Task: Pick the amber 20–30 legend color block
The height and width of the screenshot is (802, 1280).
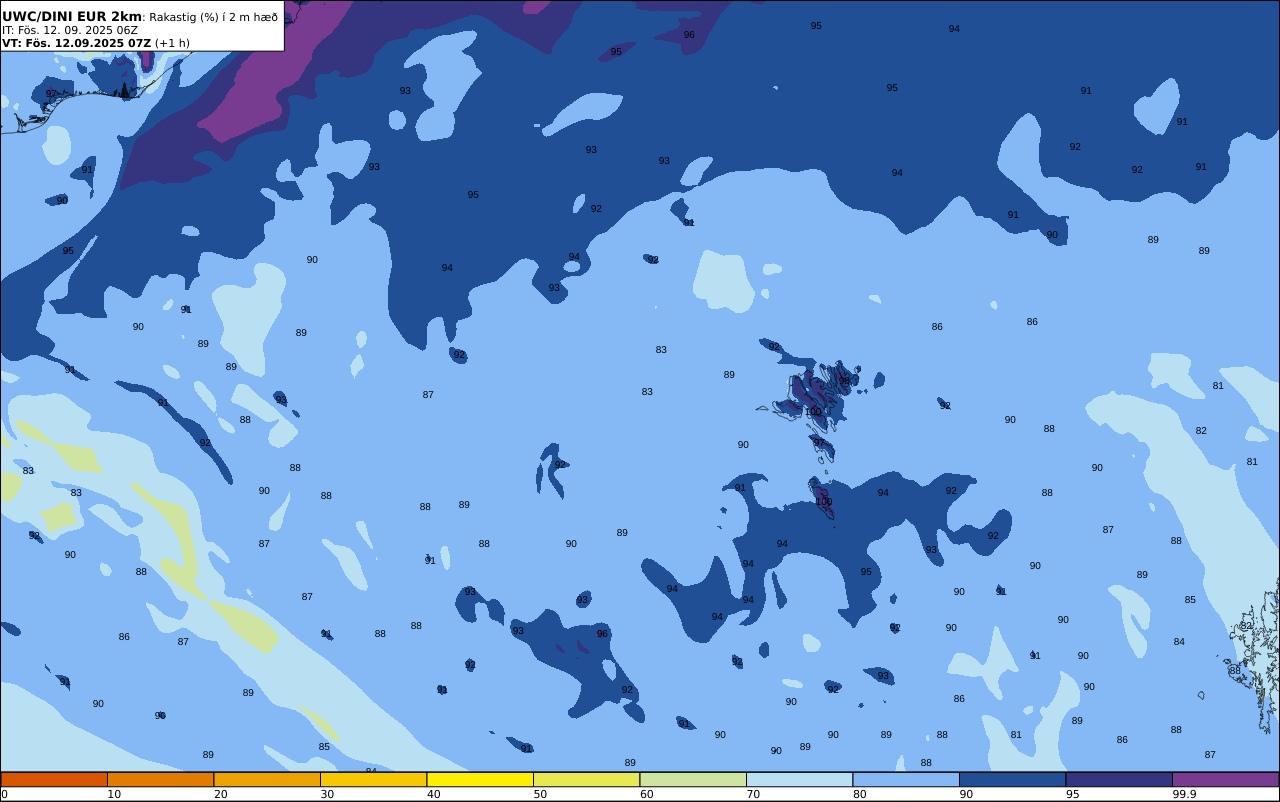Action: (x=267, y=779)
